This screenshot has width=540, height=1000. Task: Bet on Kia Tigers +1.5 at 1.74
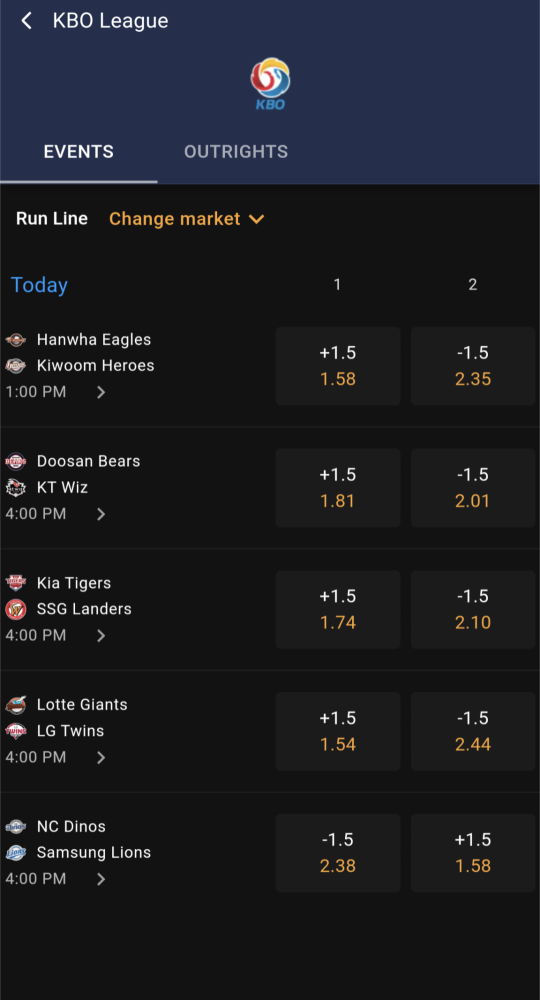(x=338, y=610)
